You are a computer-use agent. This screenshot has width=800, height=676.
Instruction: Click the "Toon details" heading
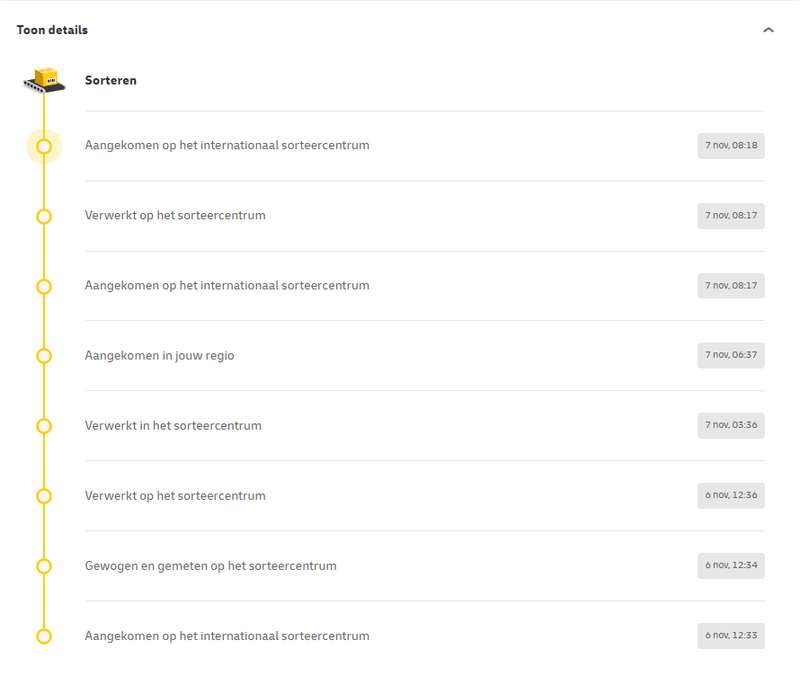coord(52,30)
